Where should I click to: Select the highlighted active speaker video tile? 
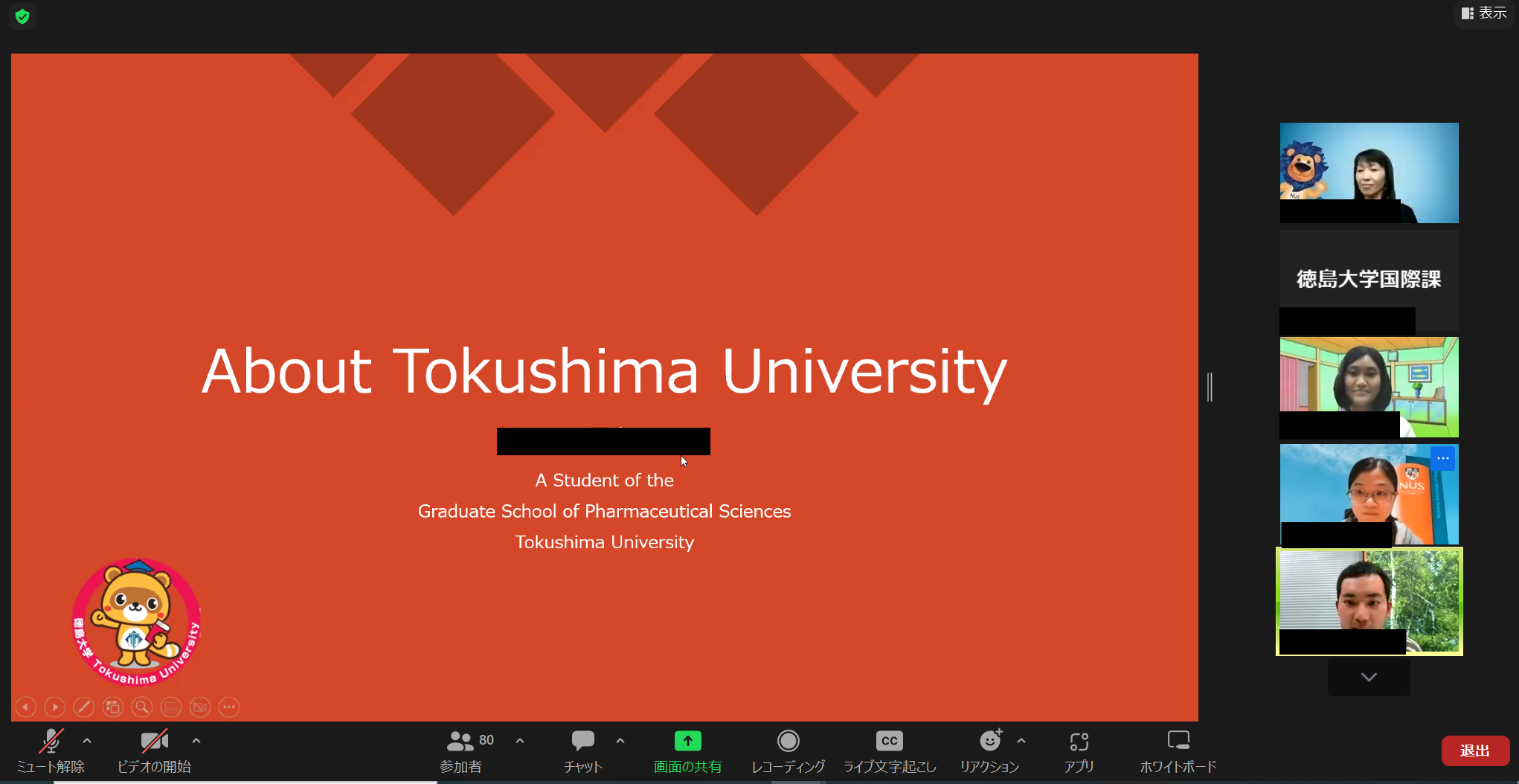[x=1369, y=602]
